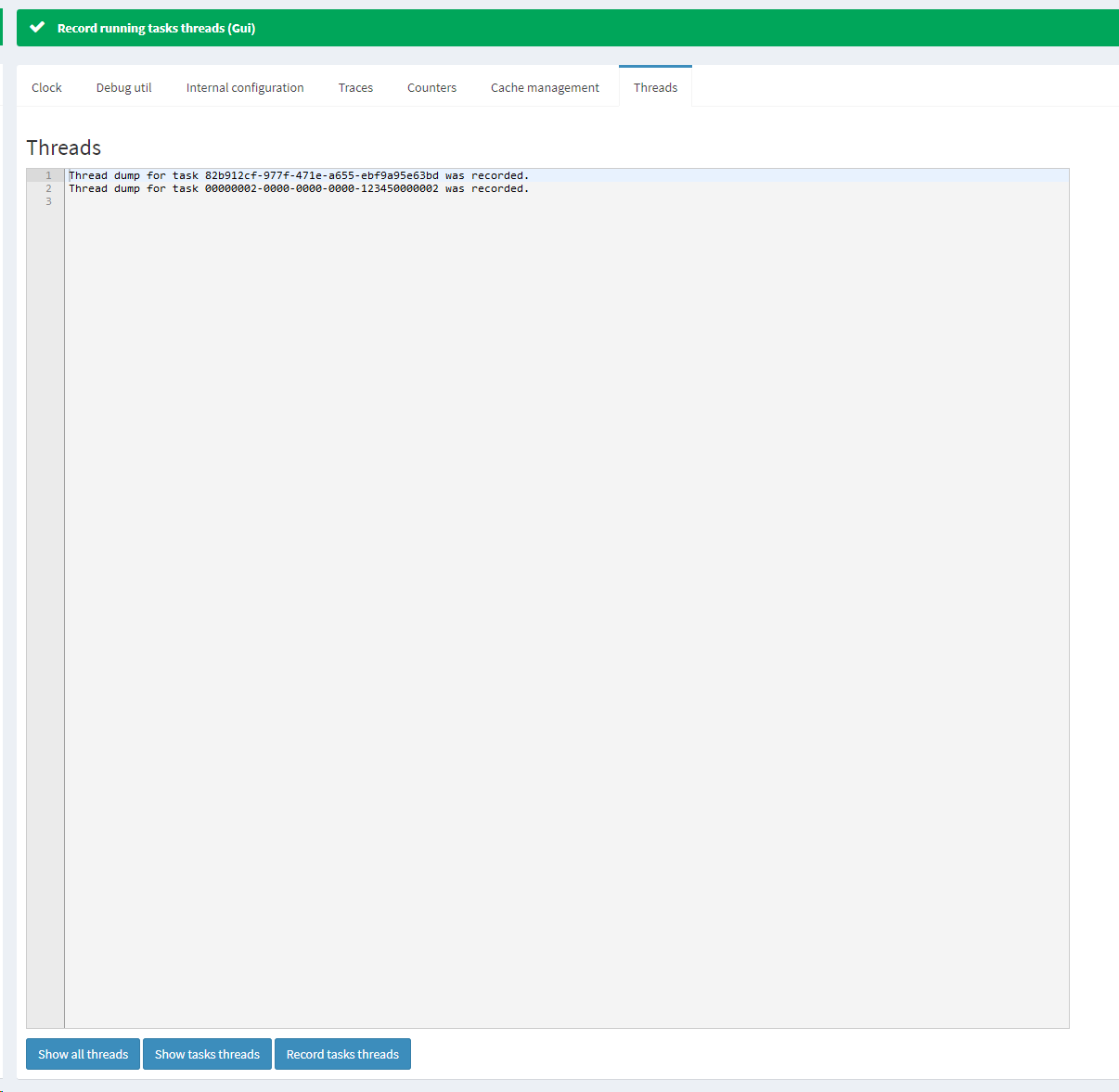This screenshot has height=1092, width=1119.
Task: Go to the Internal configuration tab
Action: pos(245,87)
